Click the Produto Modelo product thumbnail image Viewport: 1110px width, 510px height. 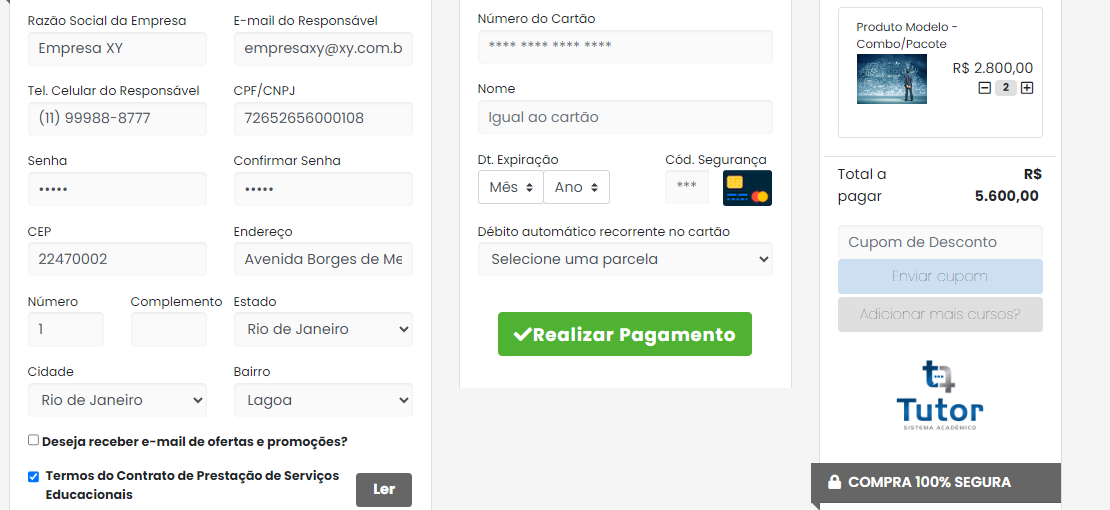[891, 79]
